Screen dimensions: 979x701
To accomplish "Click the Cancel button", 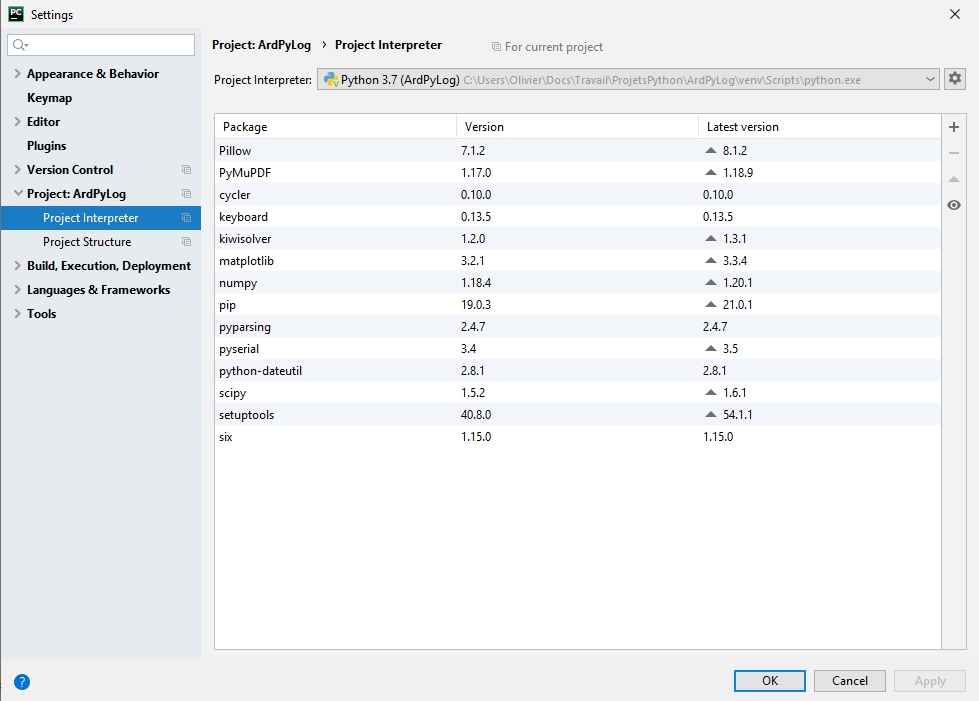I will 849,681.
